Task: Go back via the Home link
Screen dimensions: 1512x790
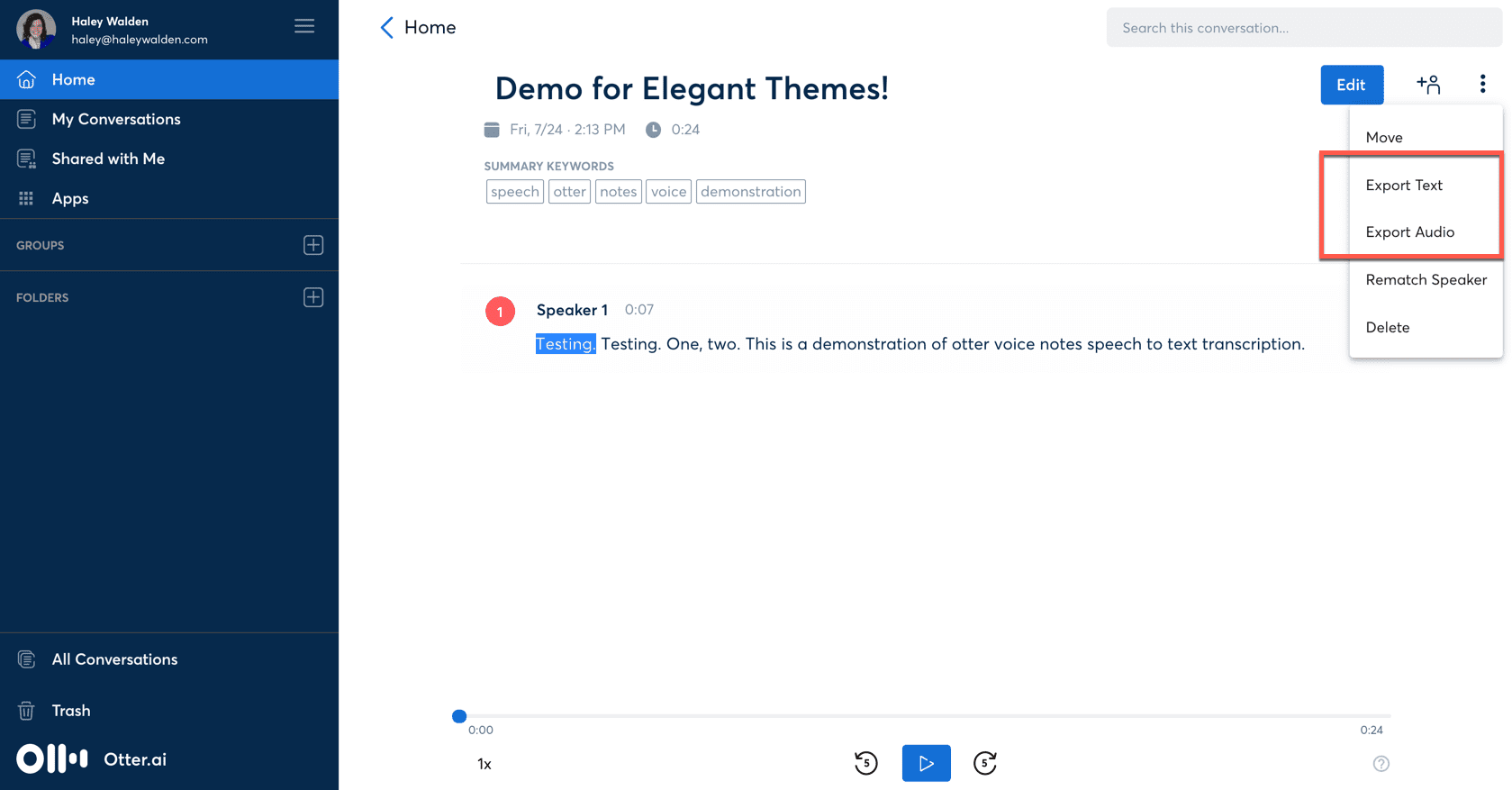Action: coord(419,28)
